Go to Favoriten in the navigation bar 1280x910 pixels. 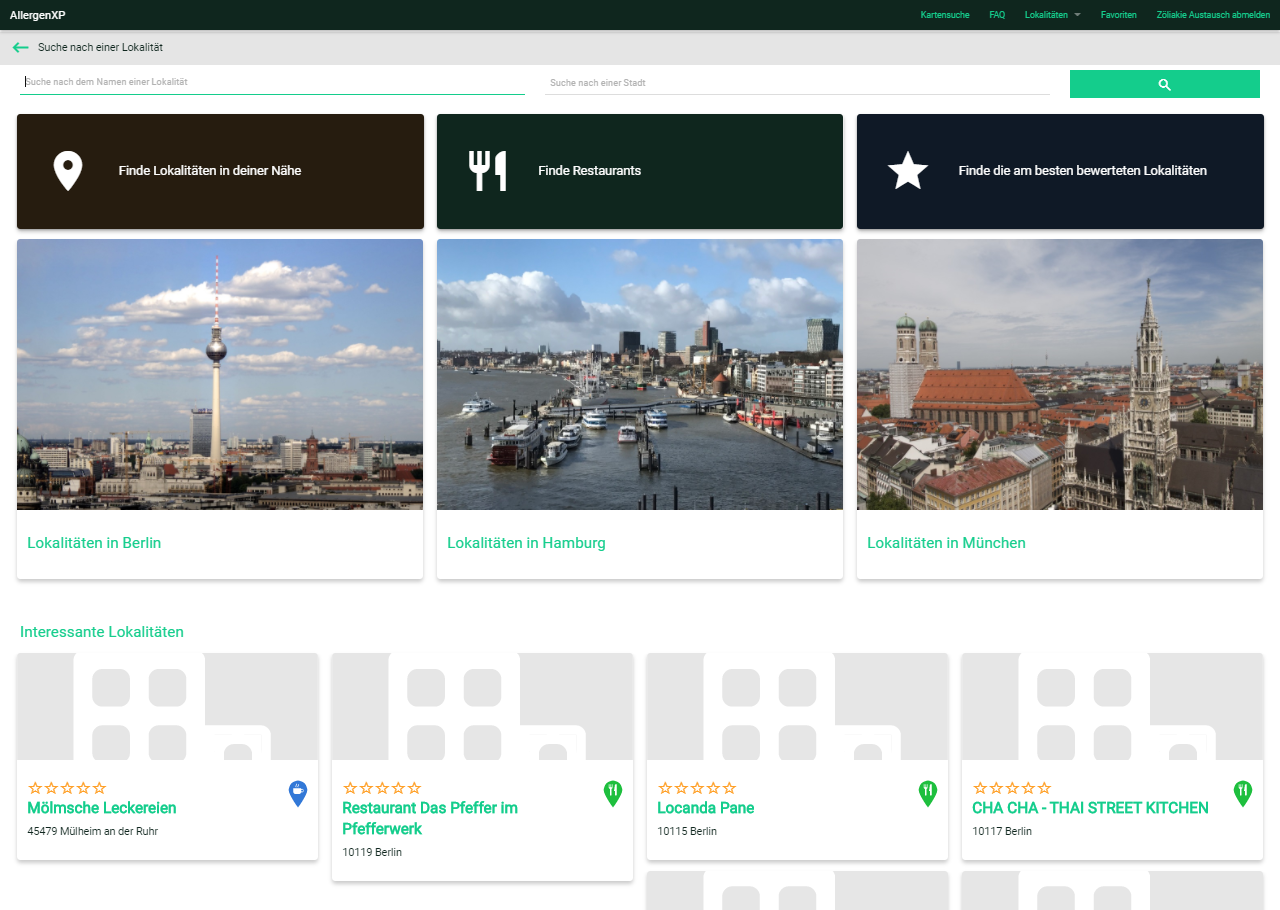tap(1118, 15)
